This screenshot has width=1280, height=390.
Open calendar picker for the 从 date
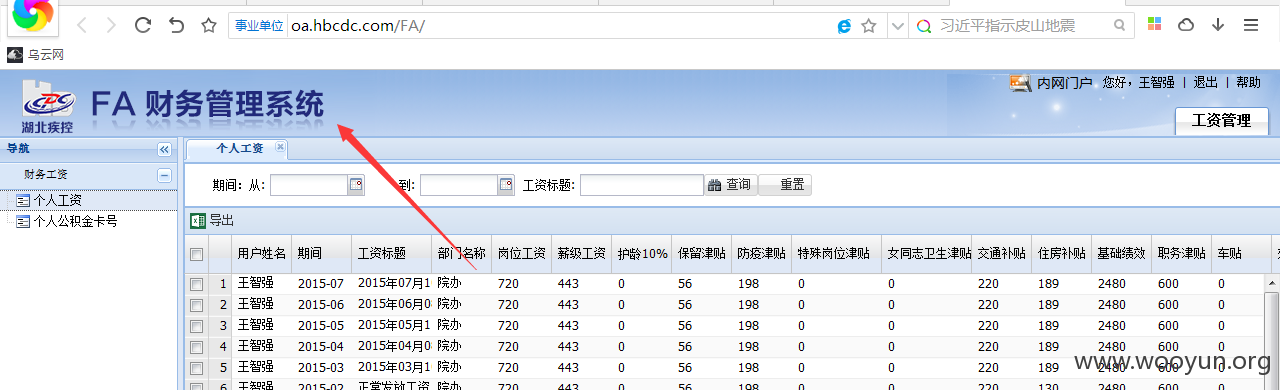(x=356, y=185)
